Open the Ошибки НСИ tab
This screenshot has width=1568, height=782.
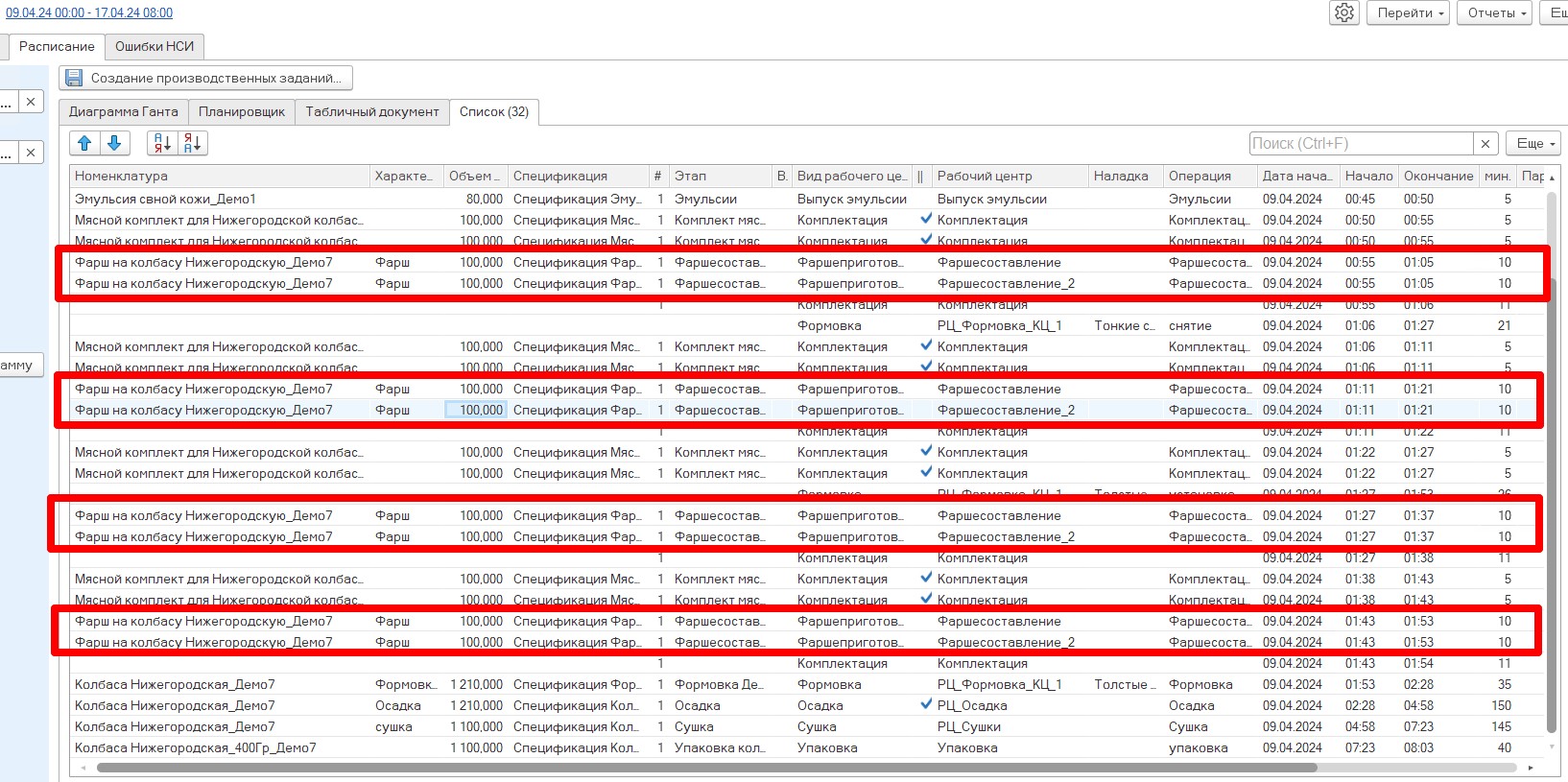[x=154, y=46]
